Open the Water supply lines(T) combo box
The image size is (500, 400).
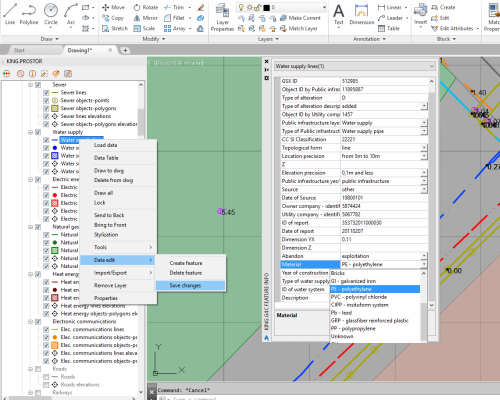[355, 66]
